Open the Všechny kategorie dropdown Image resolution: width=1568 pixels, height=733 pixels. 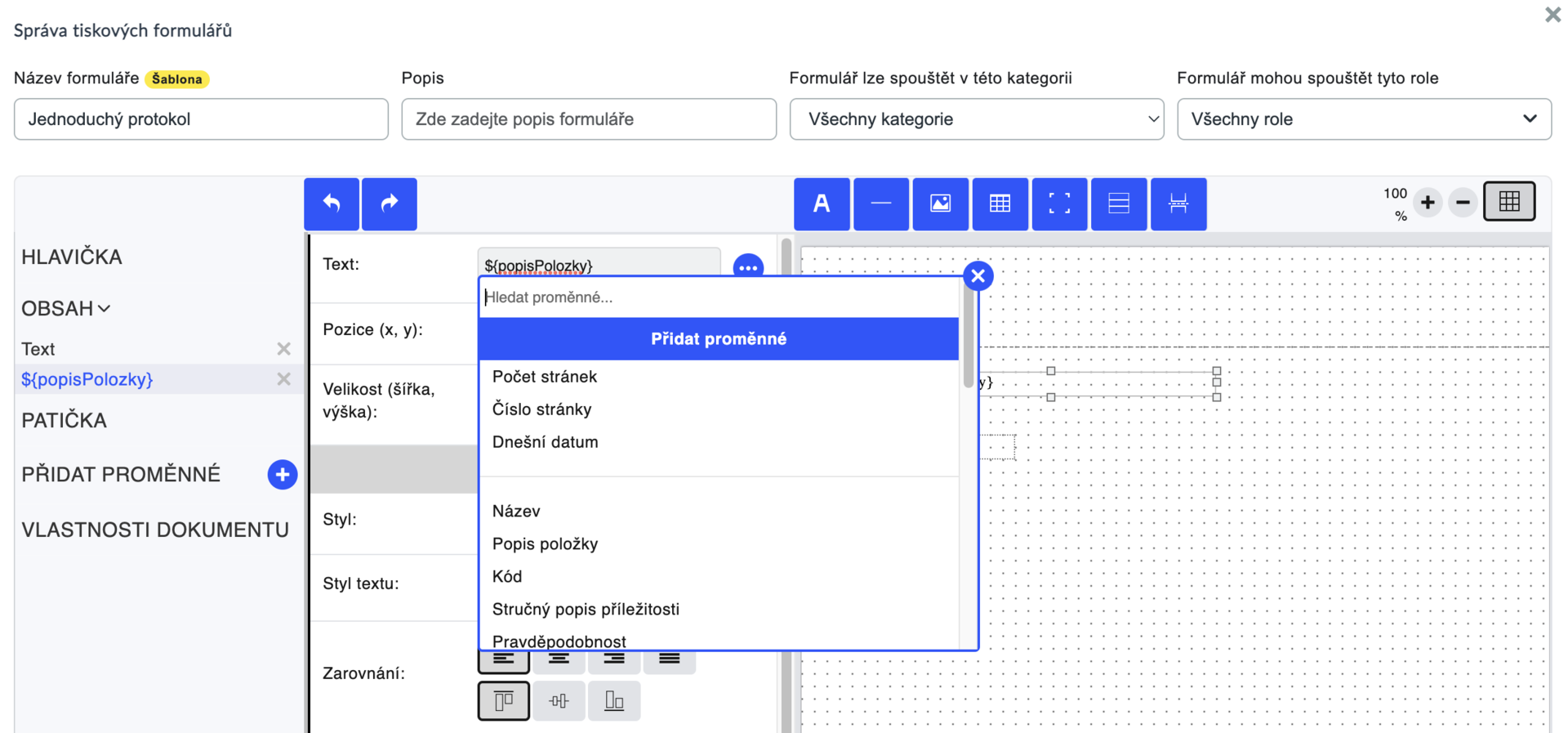(977, 119)
